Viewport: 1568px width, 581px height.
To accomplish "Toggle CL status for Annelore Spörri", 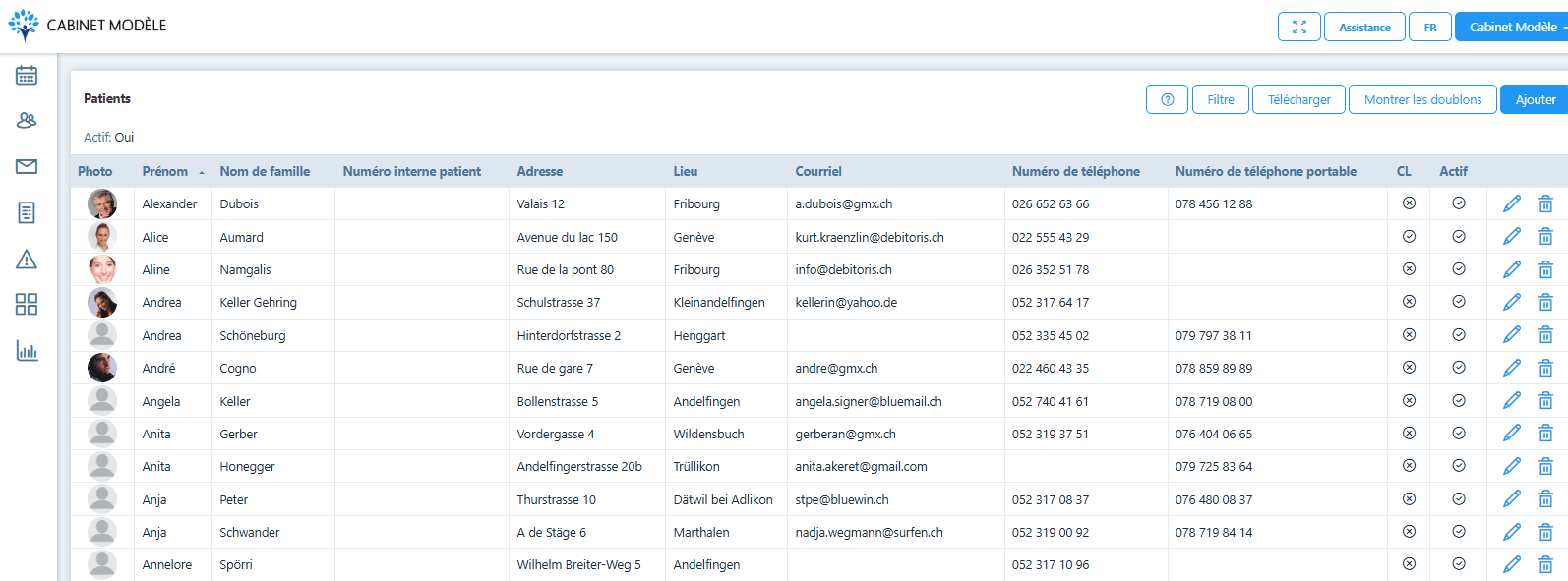I will click(1409, 563).
